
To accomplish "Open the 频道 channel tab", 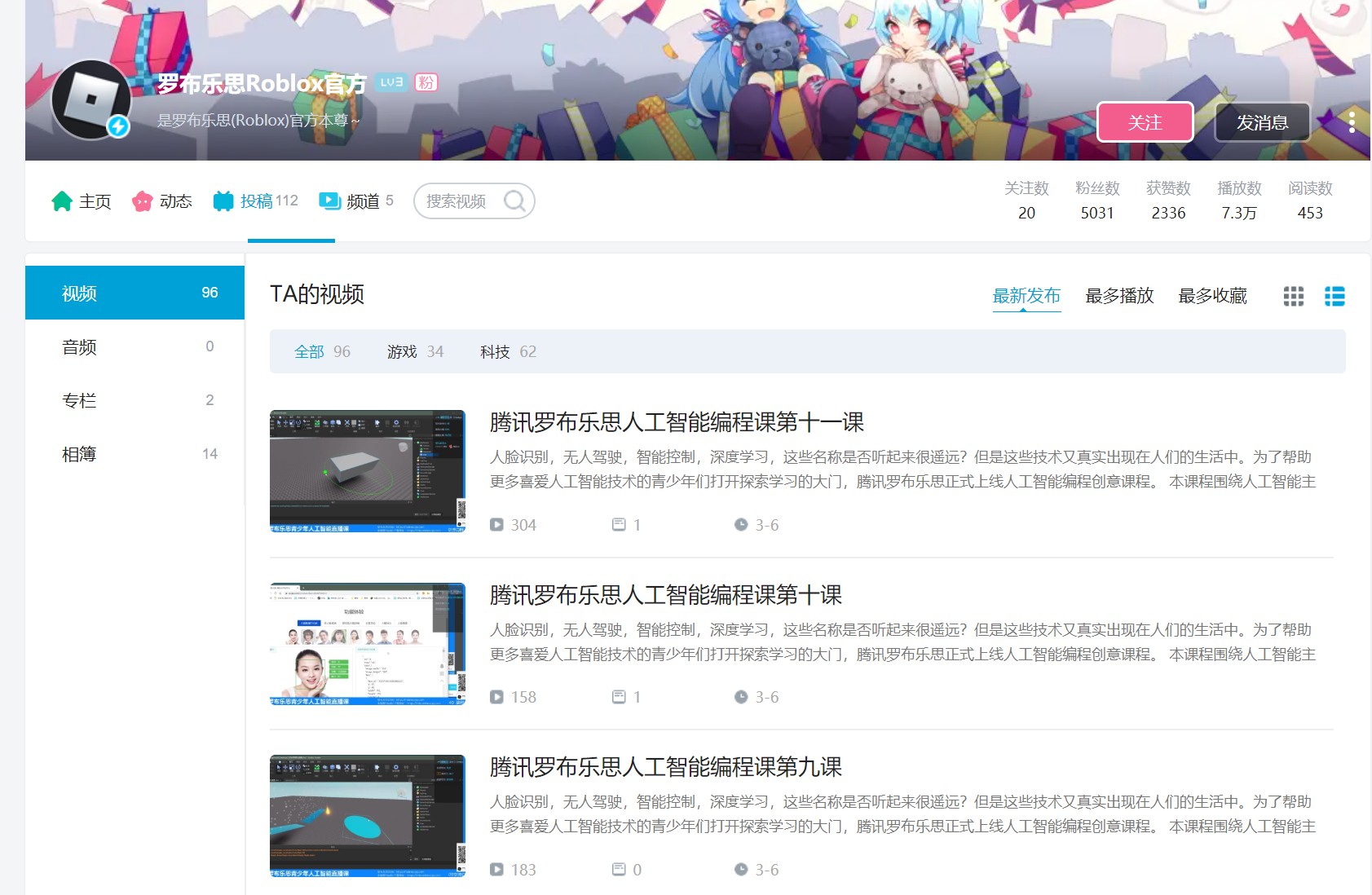I will [356, 201].
